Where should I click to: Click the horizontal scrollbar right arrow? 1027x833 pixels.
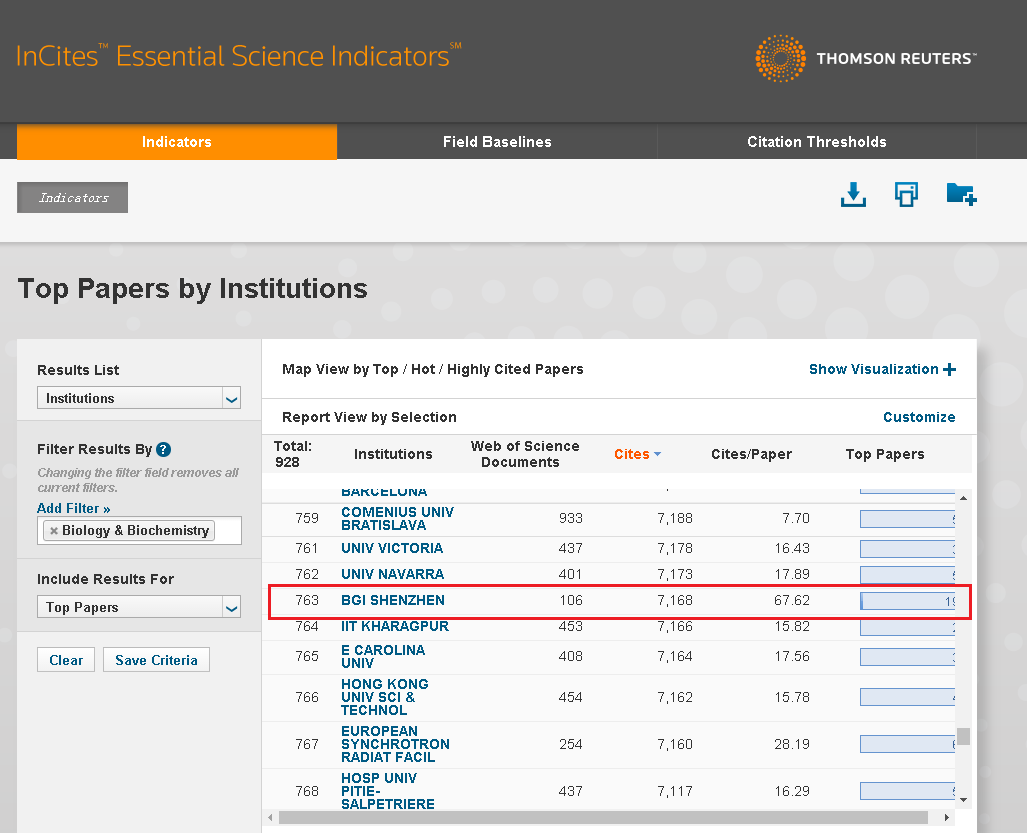pyautogui.click(x=946, y=817)
